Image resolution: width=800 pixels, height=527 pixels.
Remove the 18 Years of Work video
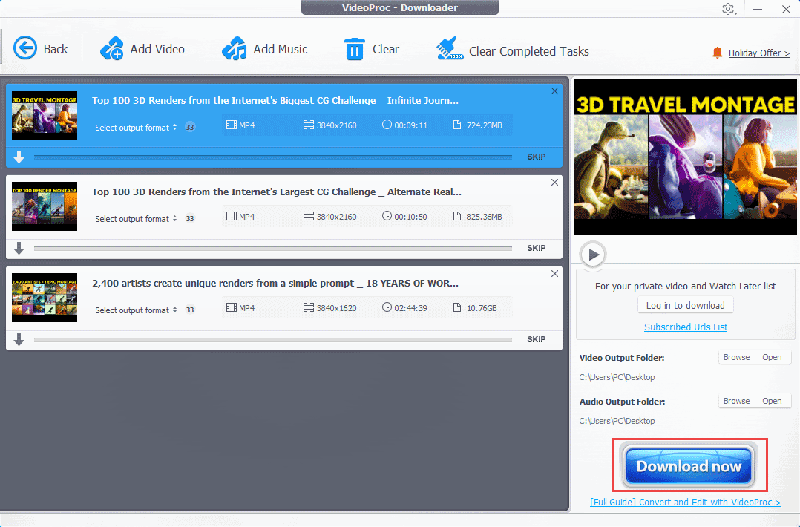[x=555, y=274]
